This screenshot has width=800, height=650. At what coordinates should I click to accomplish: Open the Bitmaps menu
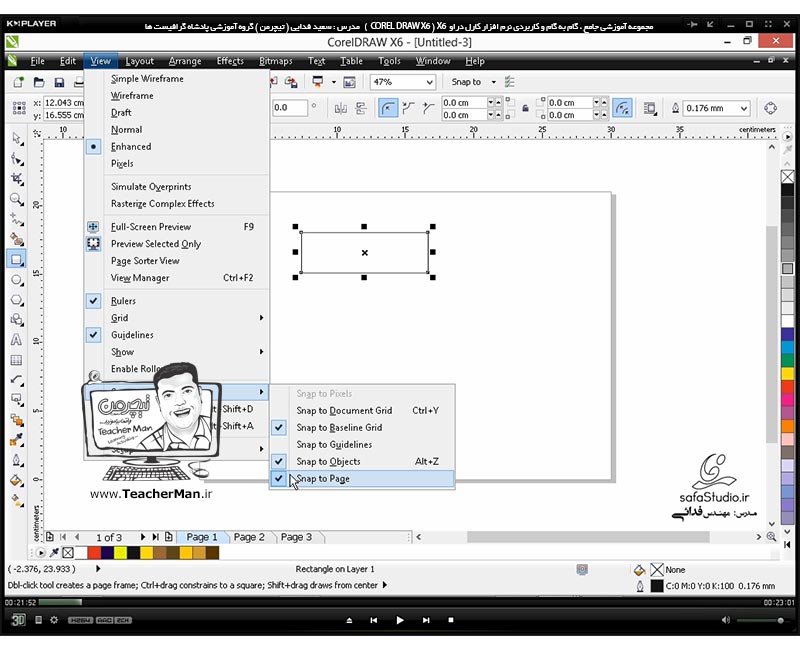(276, 61)
